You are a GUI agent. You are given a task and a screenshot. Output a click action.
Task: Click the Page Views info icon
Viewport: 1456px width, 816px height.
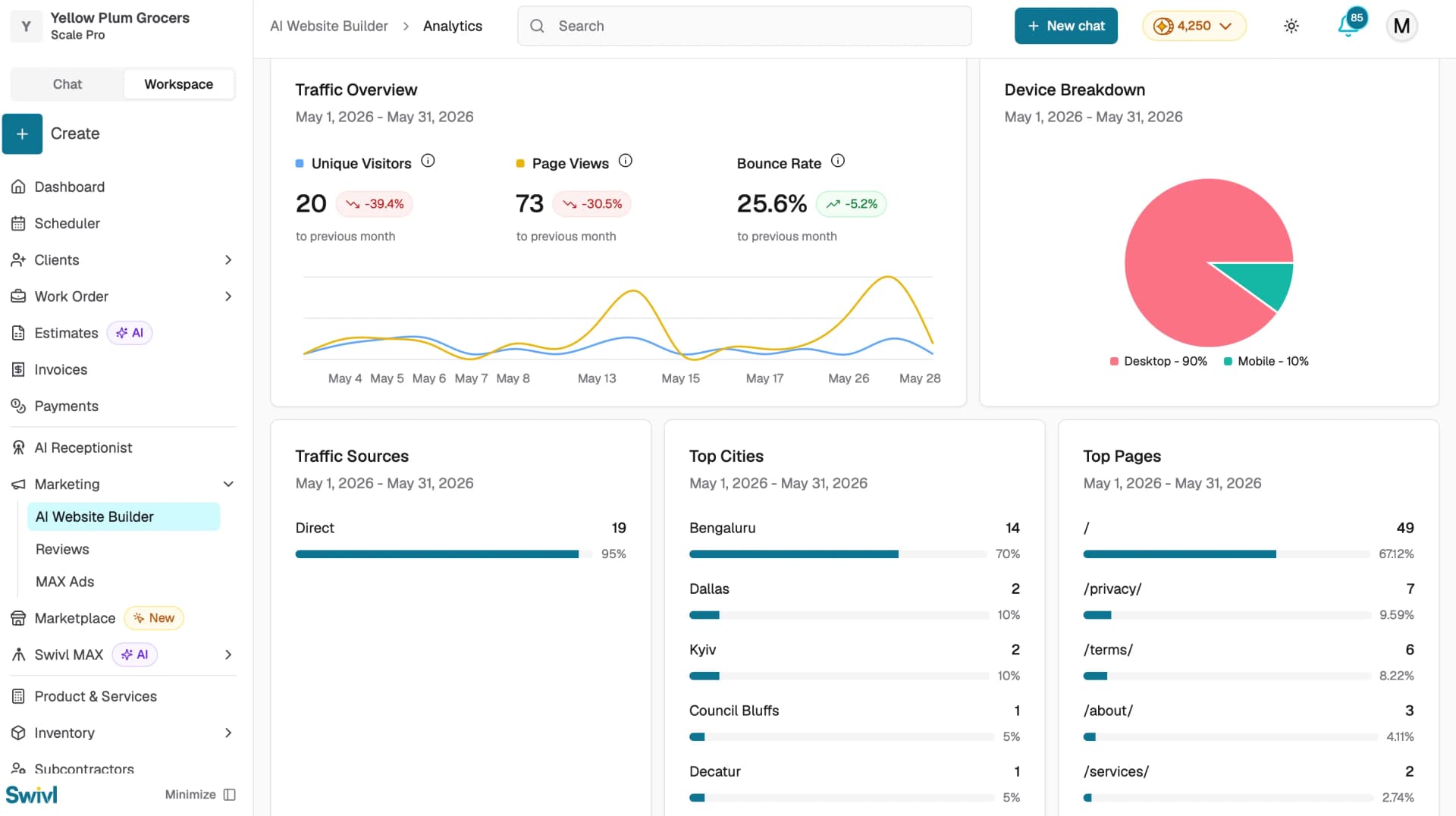pos(626,161)
